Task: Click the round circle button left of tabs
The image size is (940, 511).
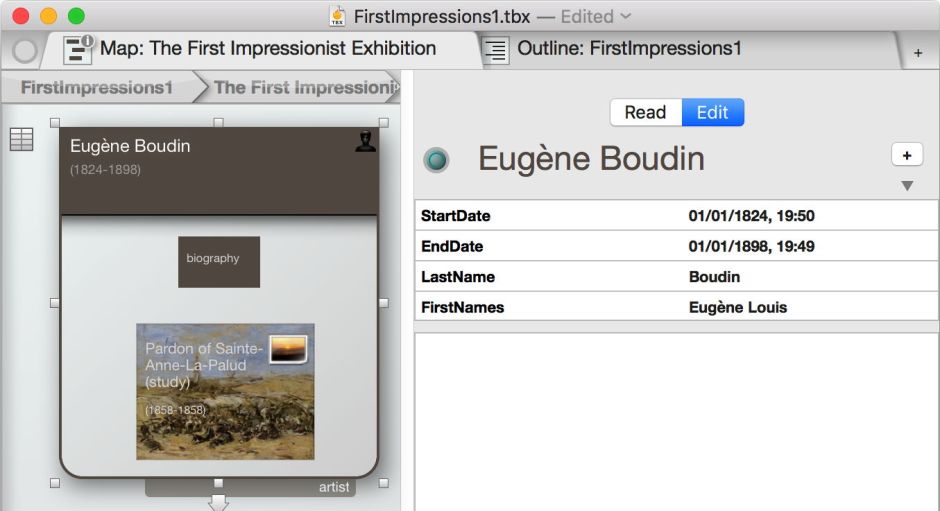Action: 24,50
